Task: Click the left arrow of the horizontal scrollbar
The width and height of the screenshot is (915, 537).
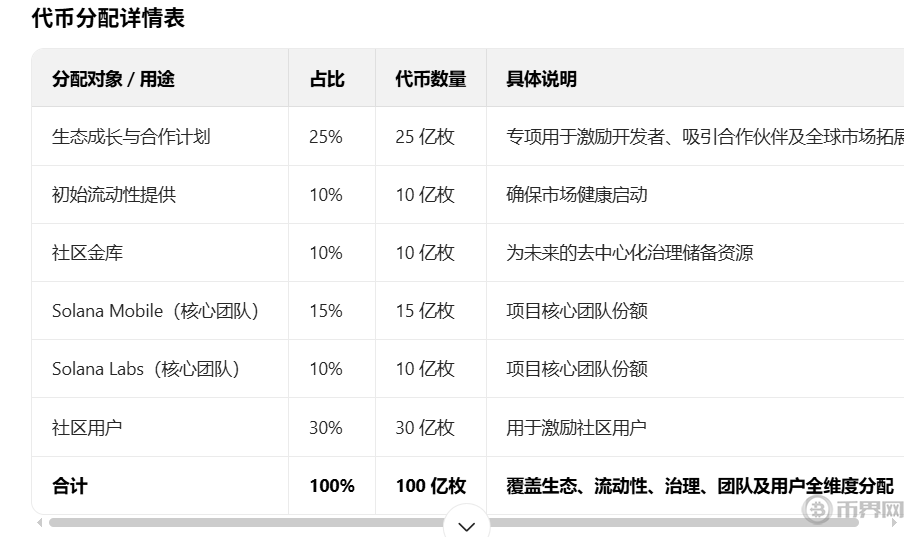Action: (40, 522)
